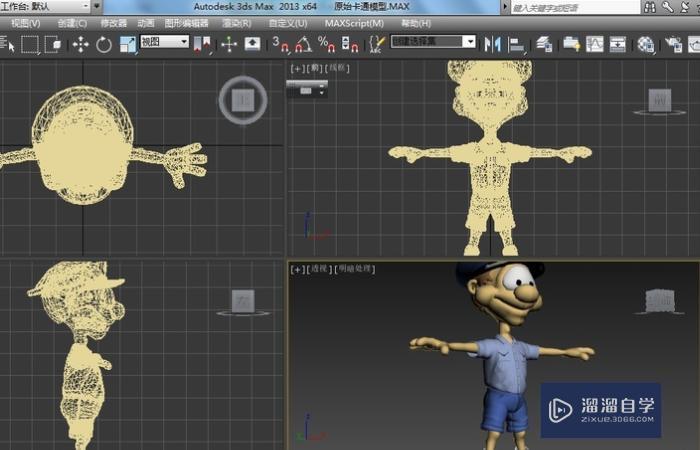The height and width of the screenshot is (450, 700).
Task: Click into the keyword search field
Action: (575, 8)
